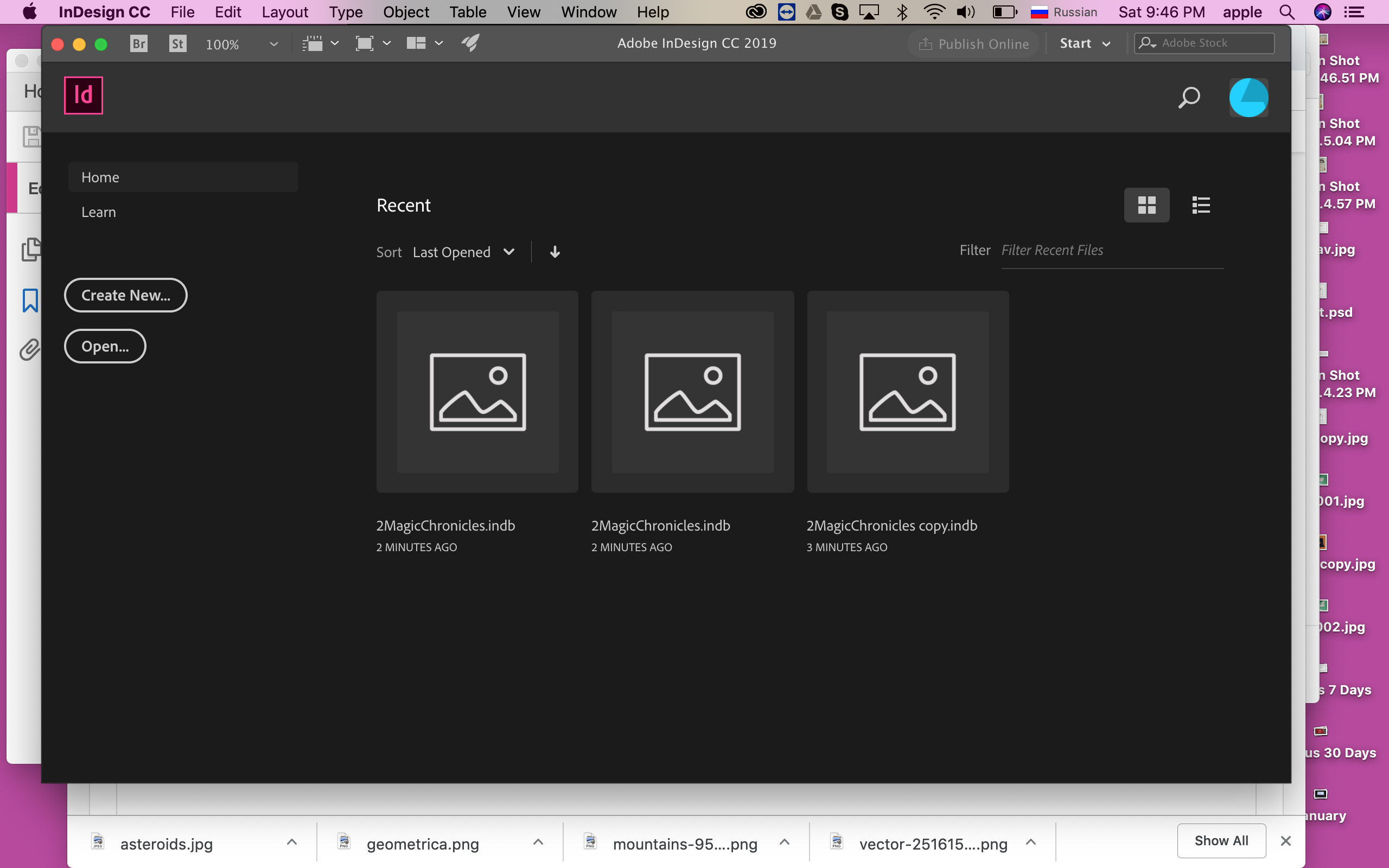Open the Type menu

(346, 12)
